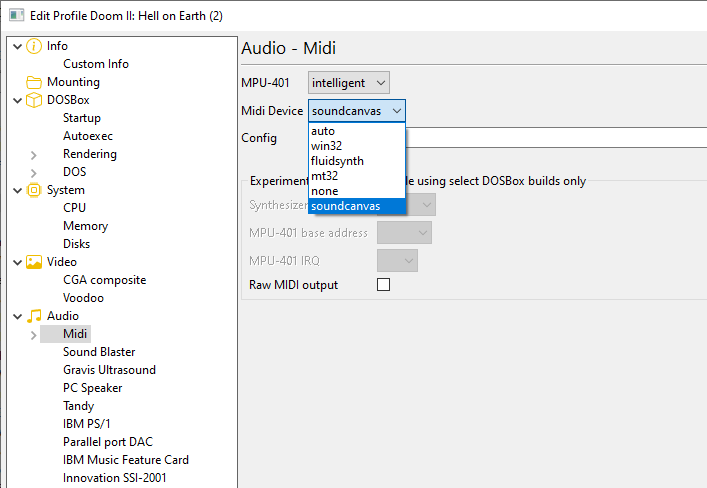Pick win32 as the Midi device
Image resolution: width=707 pixels, height=488 pixels.
pos(327,146)
